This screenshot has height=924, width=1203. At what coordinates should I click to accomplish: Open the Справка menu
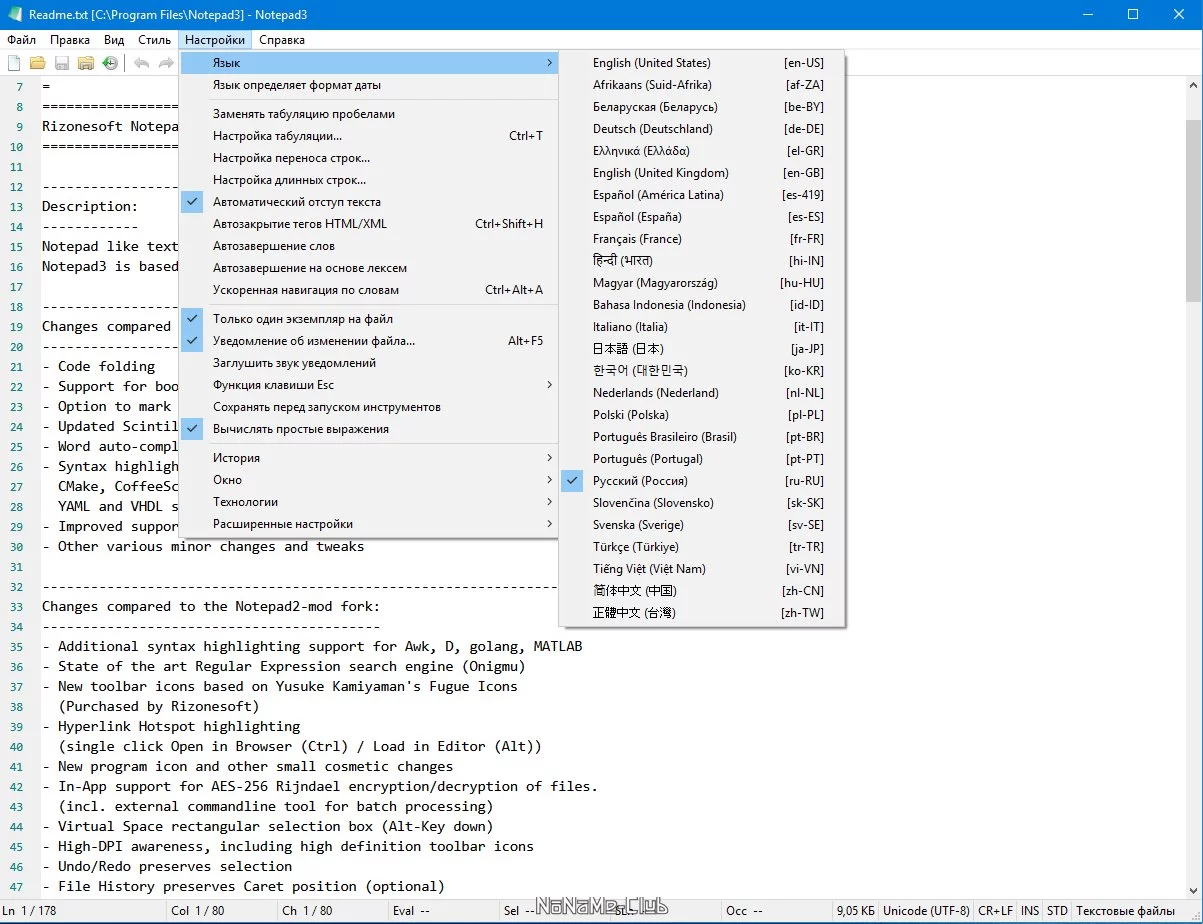click(x=282, y=40)
